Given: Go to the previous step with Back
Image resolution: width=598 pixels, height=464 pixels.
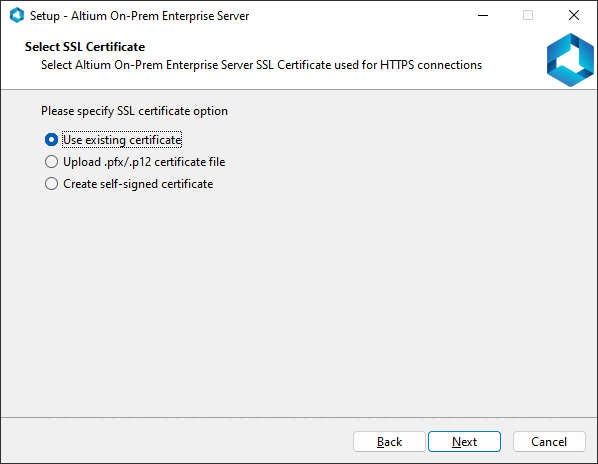Looking at the screenshot, I should coord(389,442).
